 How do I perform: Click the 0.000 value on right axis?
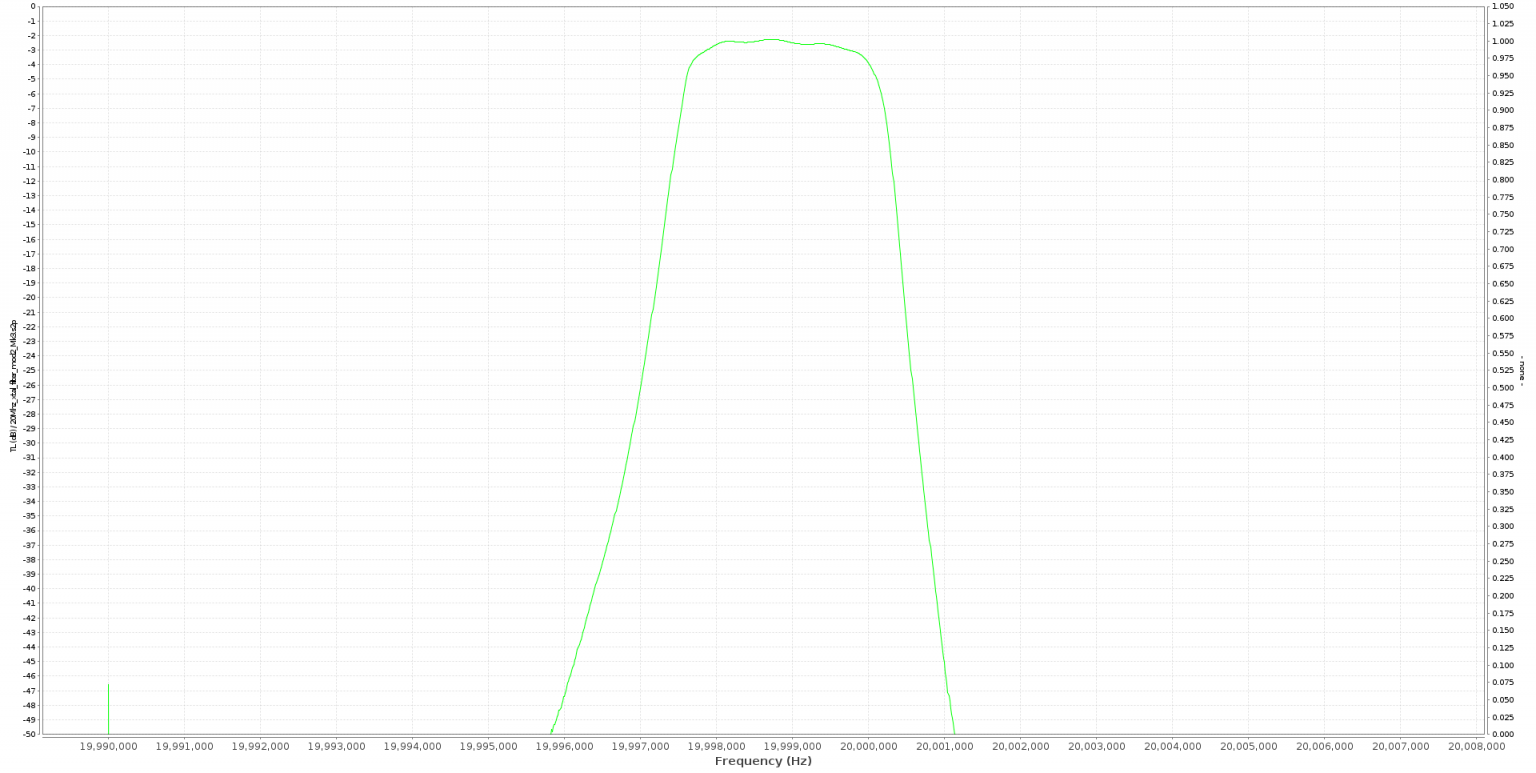pos(1505,732)
